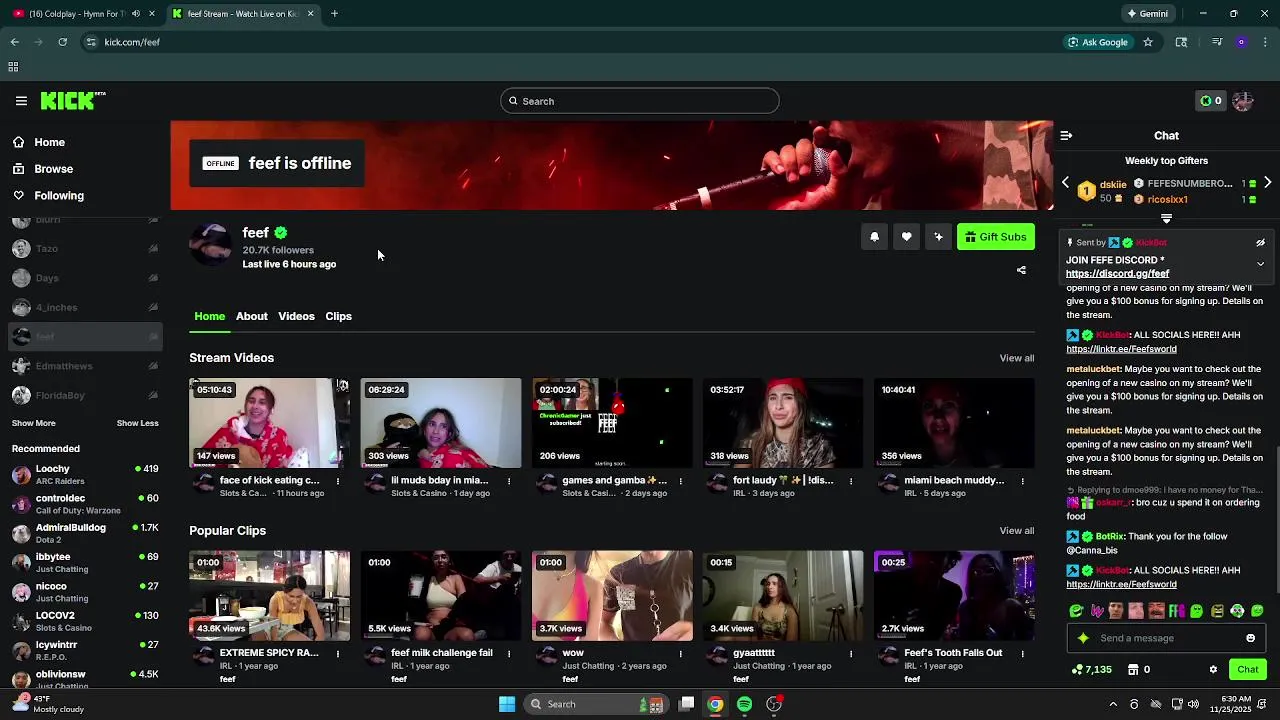Expand the pinned message chevron

tap(1260, 264)
